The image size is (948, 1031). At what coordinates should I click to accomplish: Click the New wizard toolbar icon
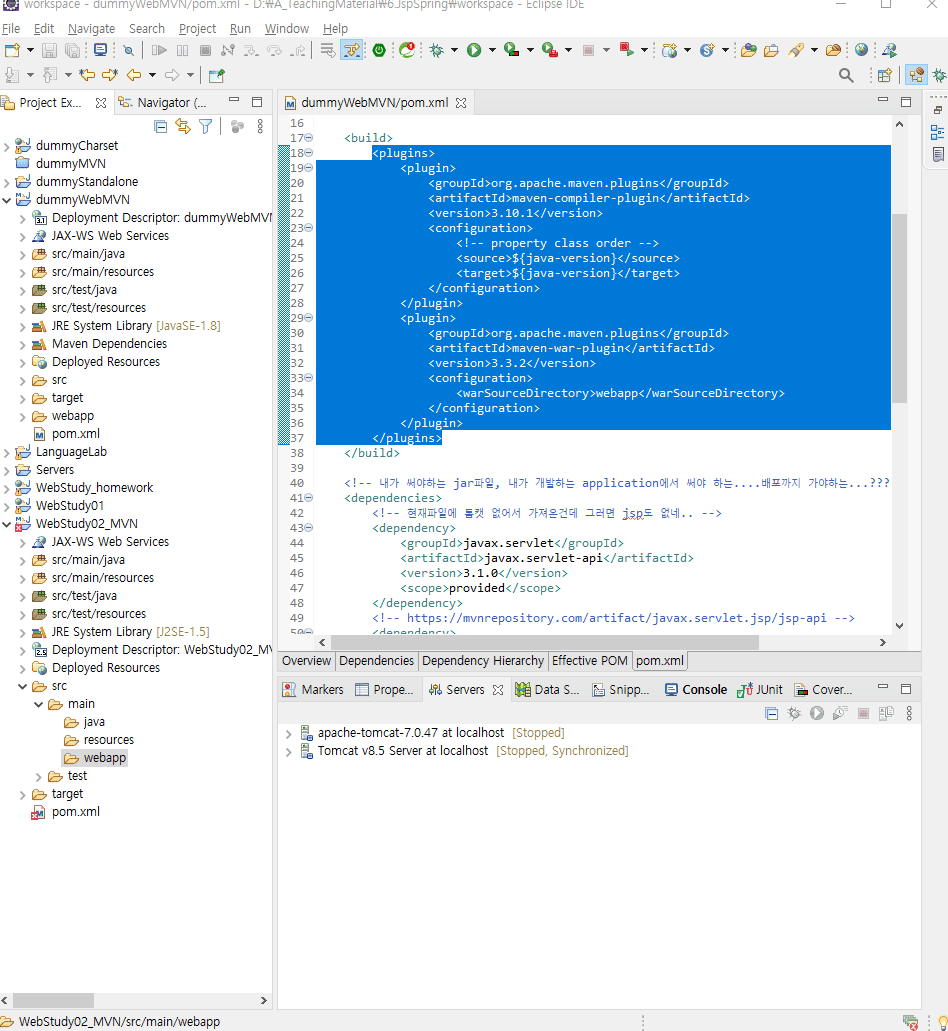click(x=12, y=50)
